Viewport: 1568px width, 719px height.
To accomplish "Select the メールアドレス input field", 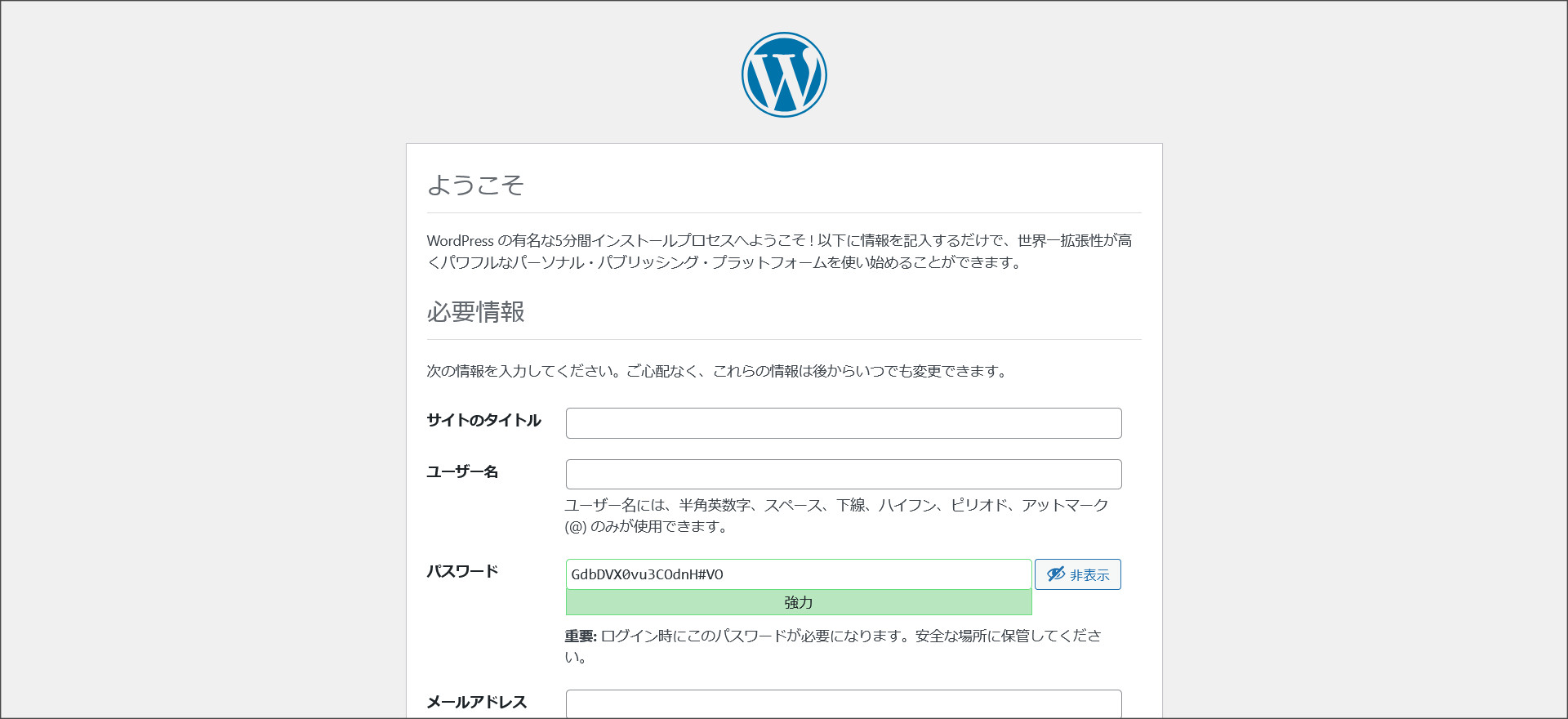I will click(x=843, y=703).
